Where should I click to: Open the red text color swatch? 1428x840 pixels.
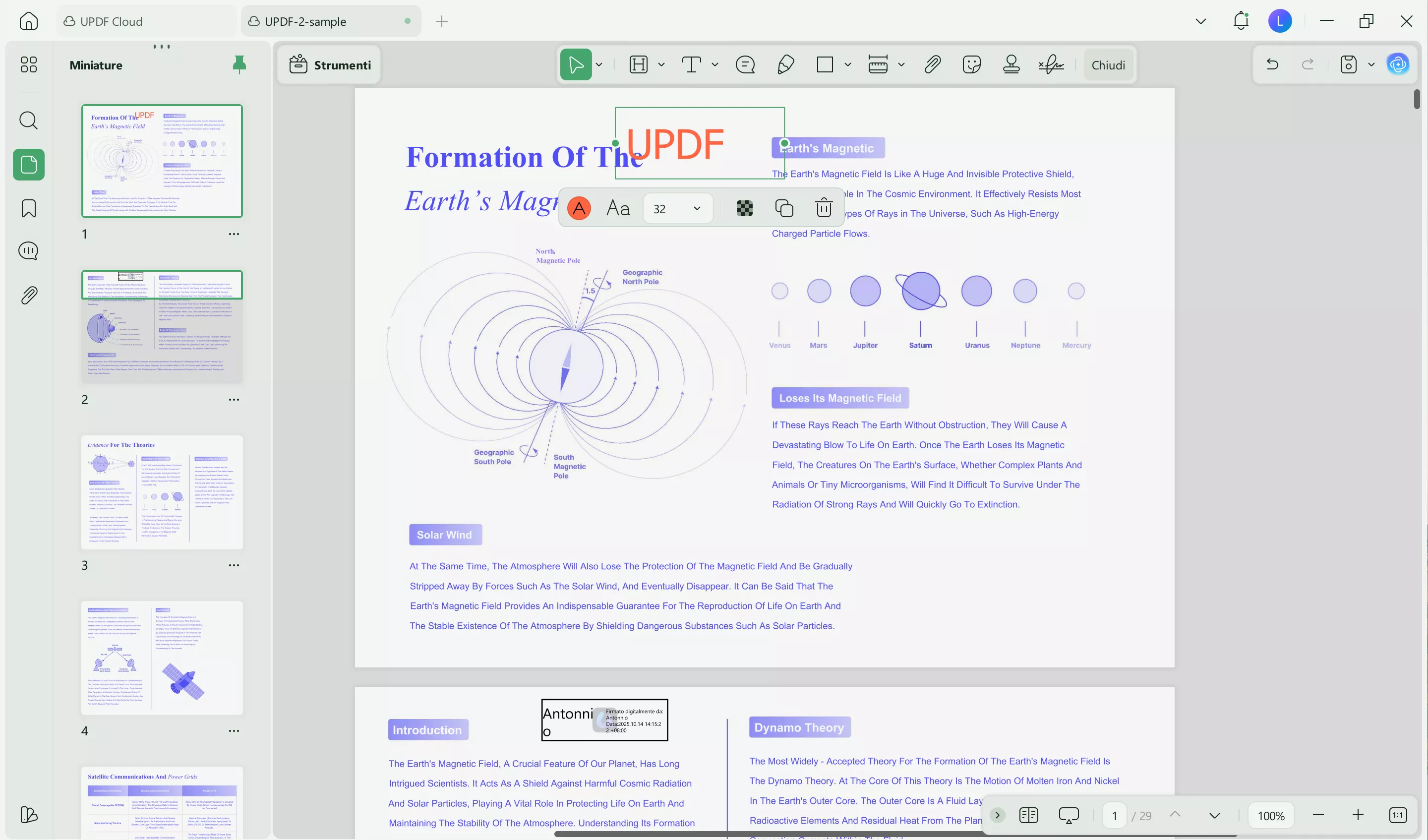579,208
